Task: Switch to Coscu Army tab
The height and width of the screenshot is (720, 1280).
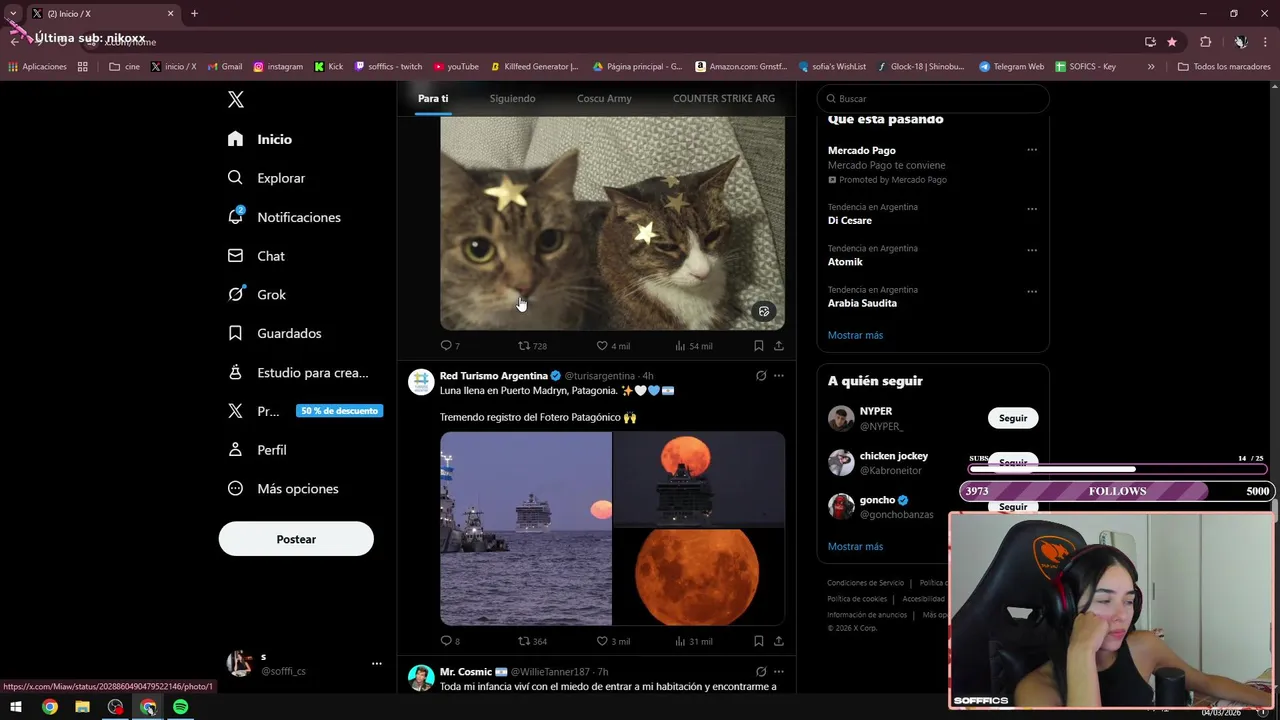Action: click(x=604, y=98)
